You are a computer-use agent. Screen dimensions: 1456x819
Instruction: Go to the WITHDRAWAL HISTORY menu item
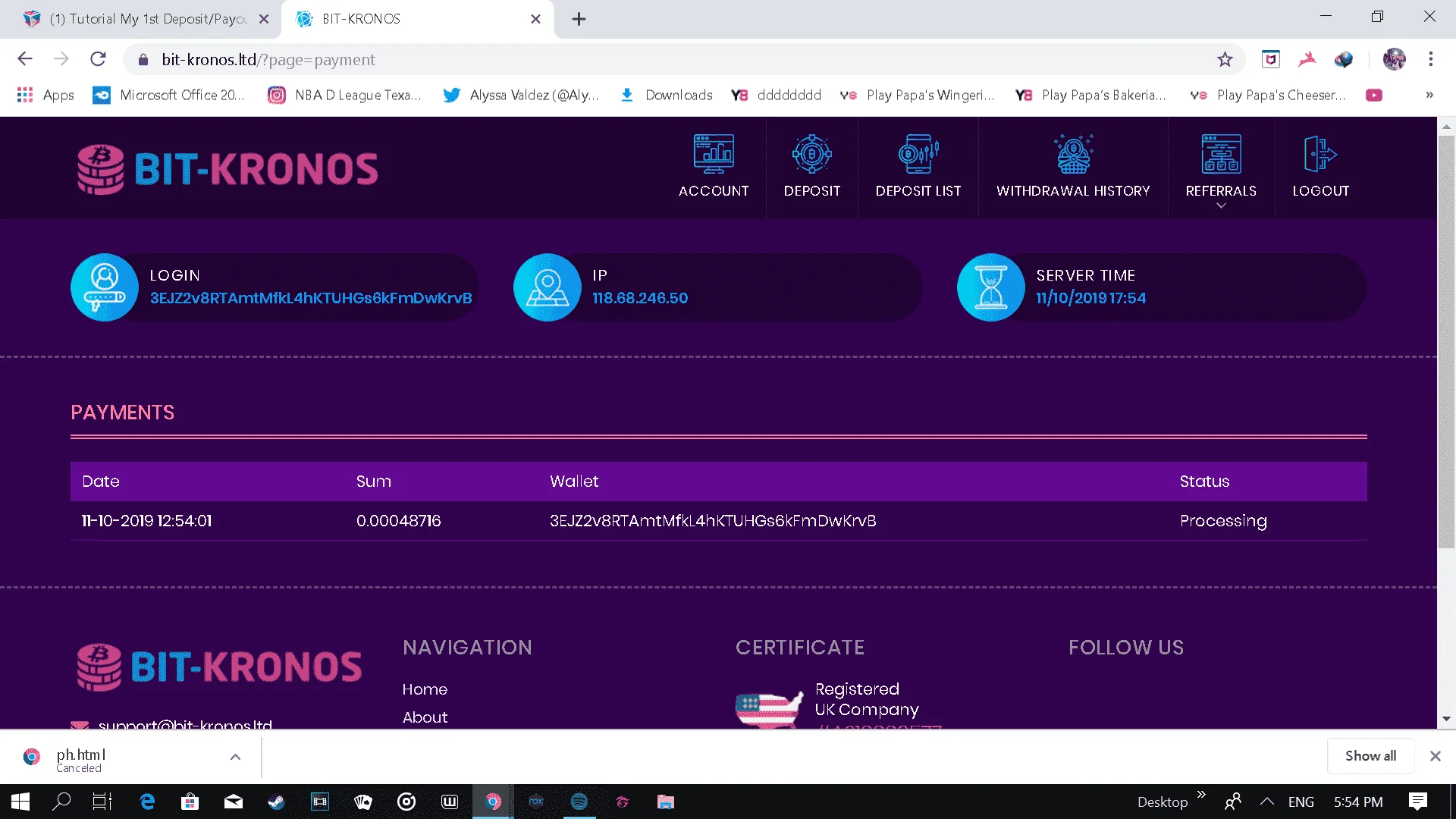point(1073,191)
